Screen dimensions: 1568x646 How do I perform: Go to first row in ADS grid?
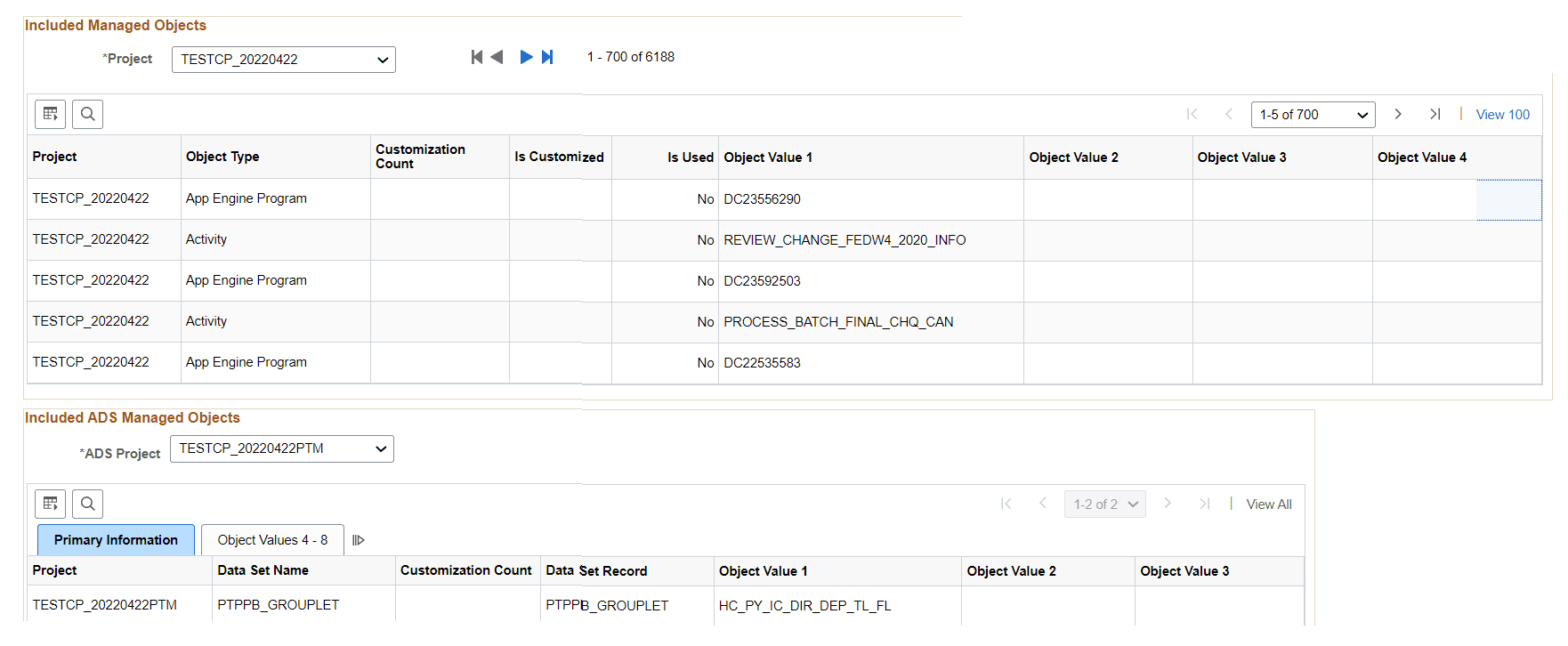coord(1006,504)
